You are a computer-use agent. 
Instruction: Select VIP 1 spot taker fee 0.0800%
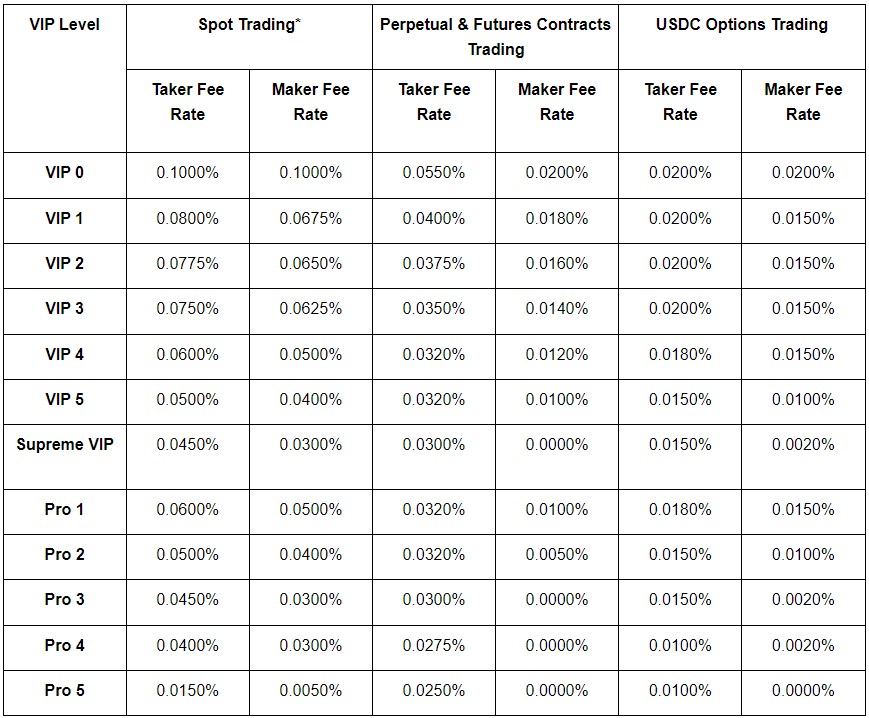coord(187,218)
